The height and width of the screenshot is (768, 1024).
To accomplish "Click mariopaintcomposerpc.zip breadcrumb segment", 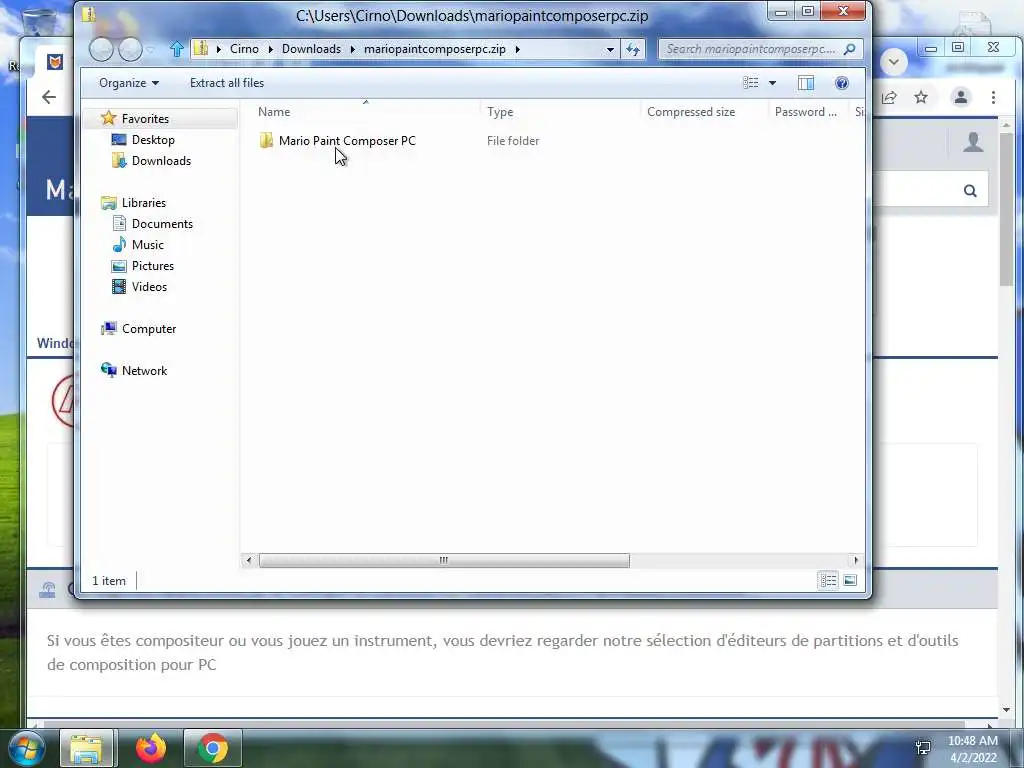I will pyautogui.click(x=434, y=49).
